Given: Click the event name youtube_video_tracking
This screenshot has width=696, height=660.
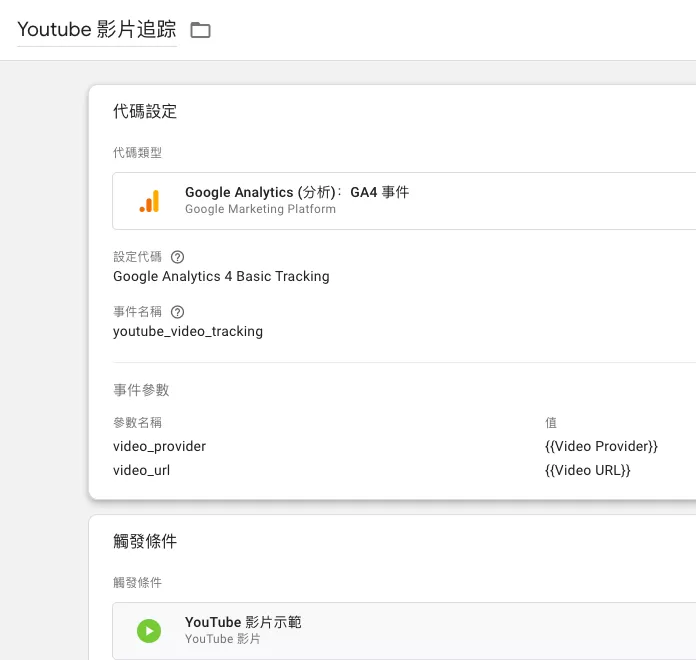Looking at the screenshot, I should point(188,332).
